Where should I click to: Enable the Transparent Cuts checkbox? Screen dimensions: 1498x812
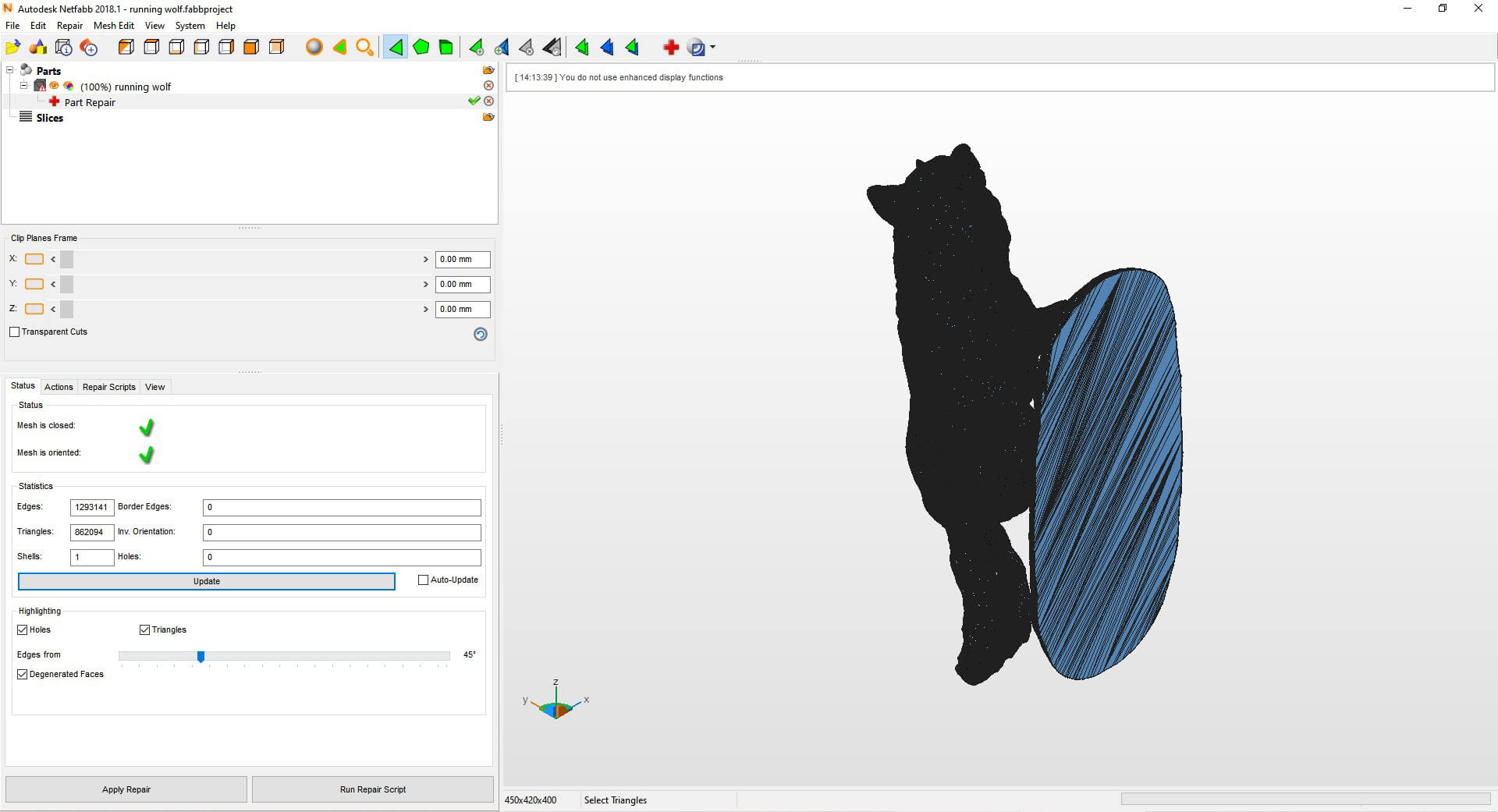15,332
